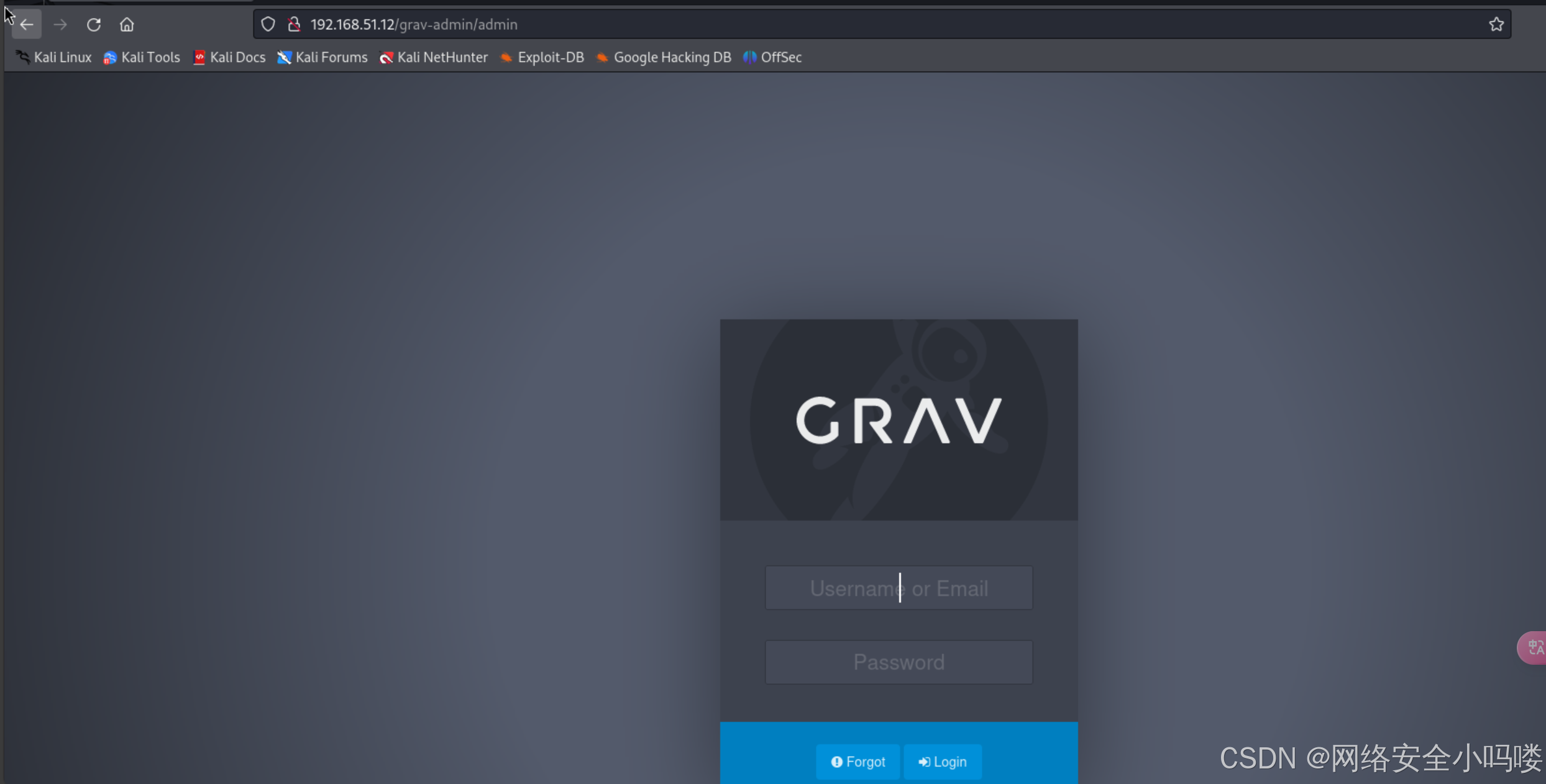Open the browser home page
This screenshot has width=1546, height=784.
[x=127, y=25]
